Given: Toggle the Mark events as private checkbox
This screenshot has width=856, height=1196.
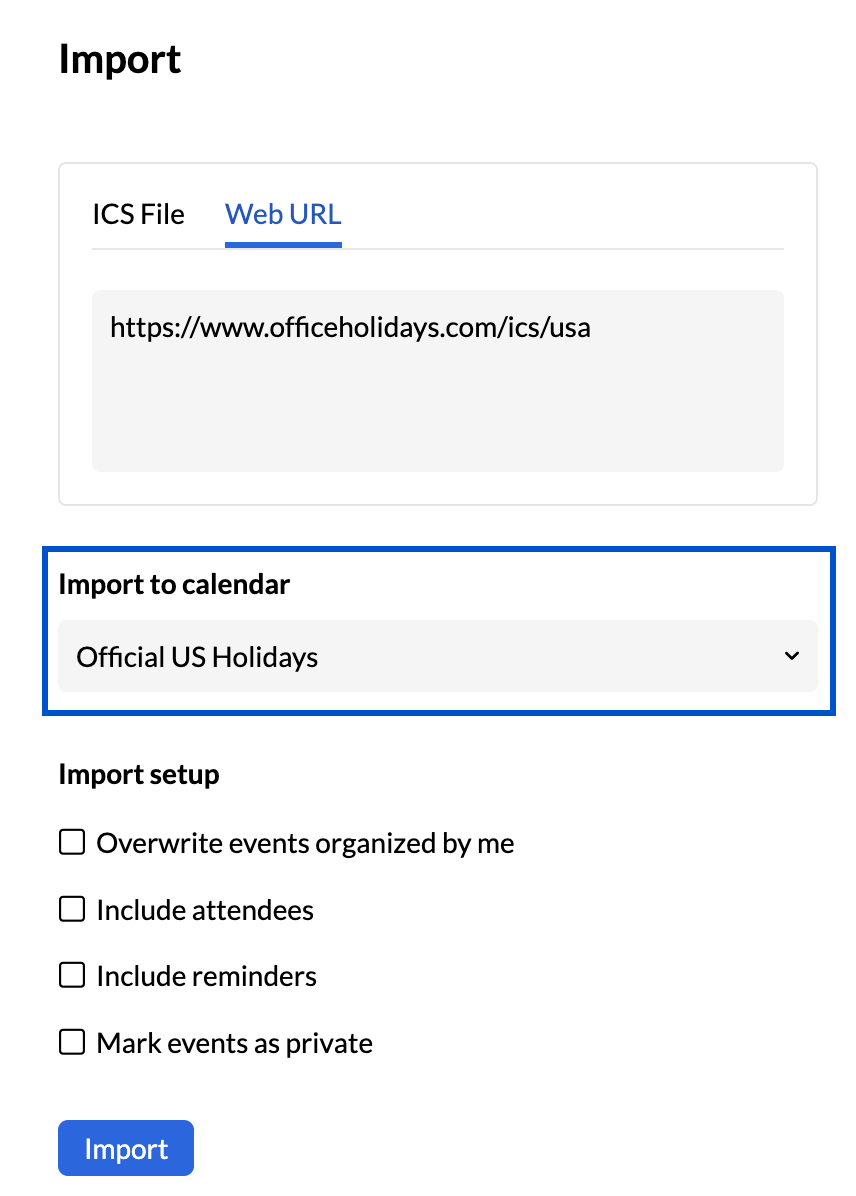Looking at the screenshot, I should (x=72, y=1043).
